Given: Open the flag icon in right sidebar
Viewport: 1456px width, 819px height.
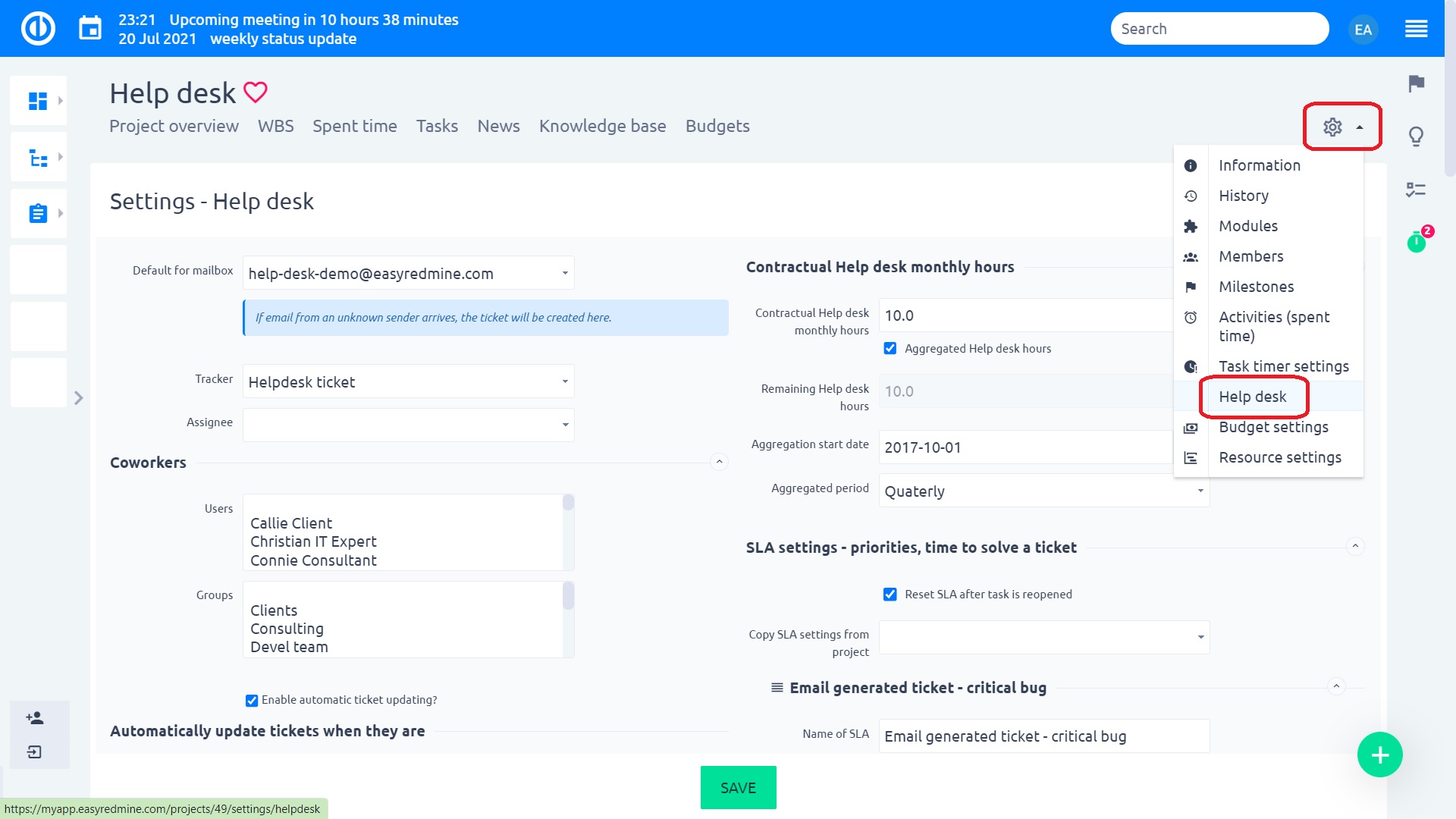Looking at the screenshot, I should click(x=1416, y=83).
